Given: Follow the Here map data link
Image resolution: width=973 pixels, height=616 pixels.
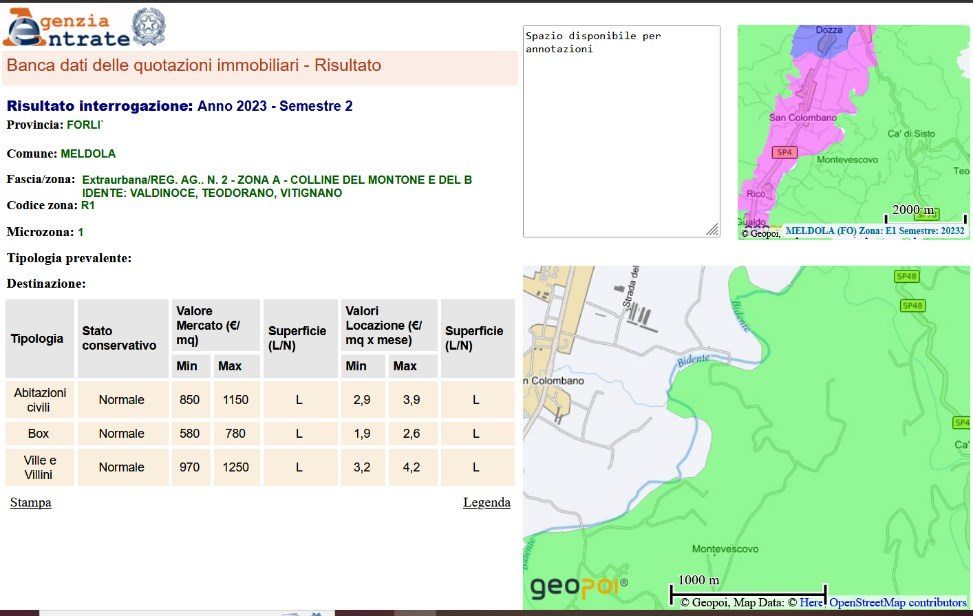Looking at the screenshot, I should (810, 603).
